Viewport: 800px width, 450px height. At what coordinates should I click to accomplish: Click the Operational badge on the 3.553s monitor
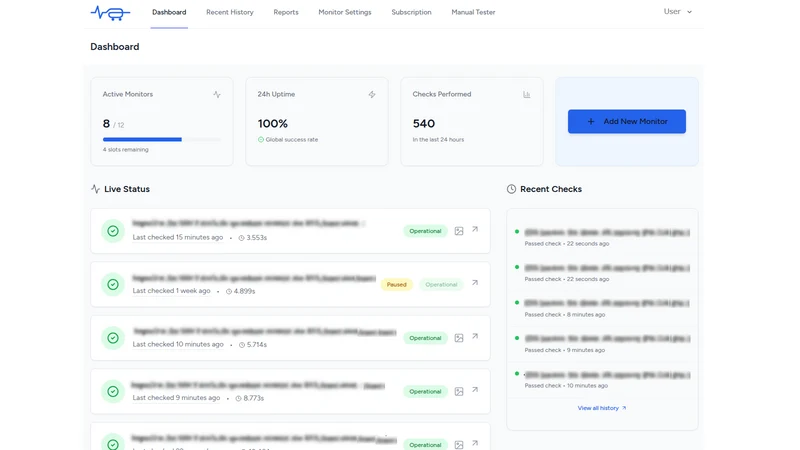point(425,231)
